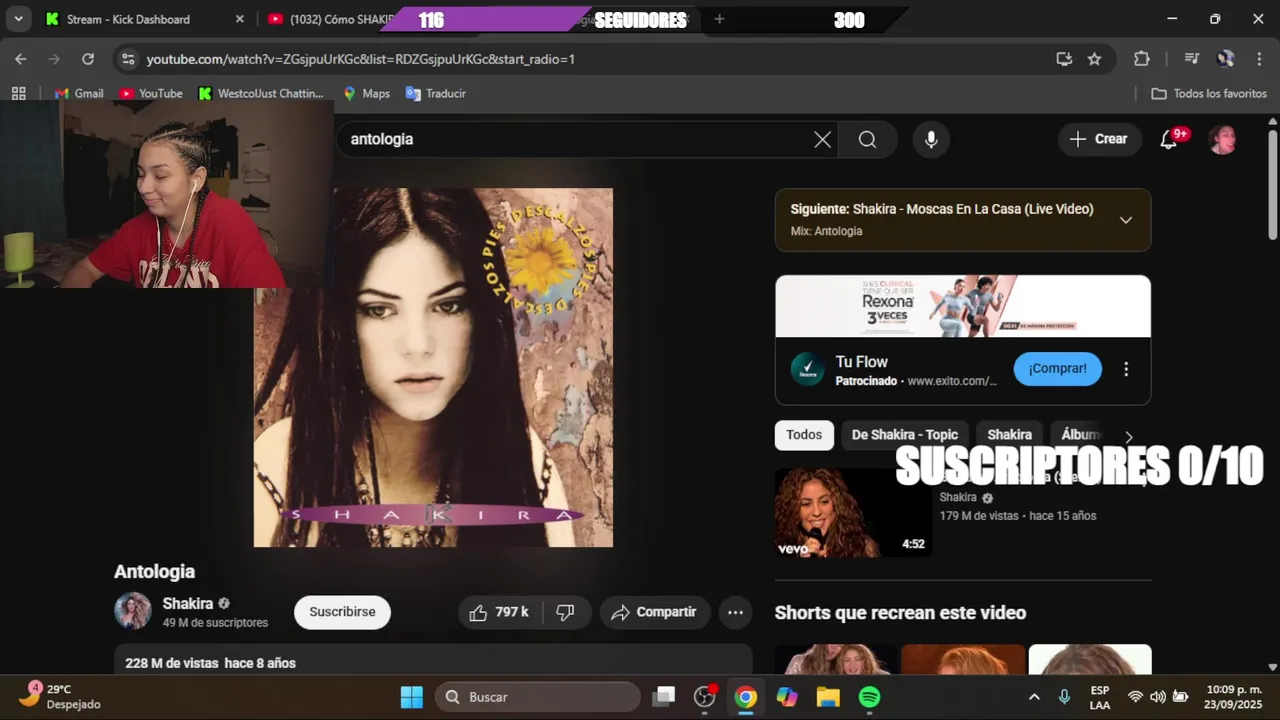Viewport: 1280px width, 720px height.
Task: Click the Crear button
Action: click(1098, 140)
